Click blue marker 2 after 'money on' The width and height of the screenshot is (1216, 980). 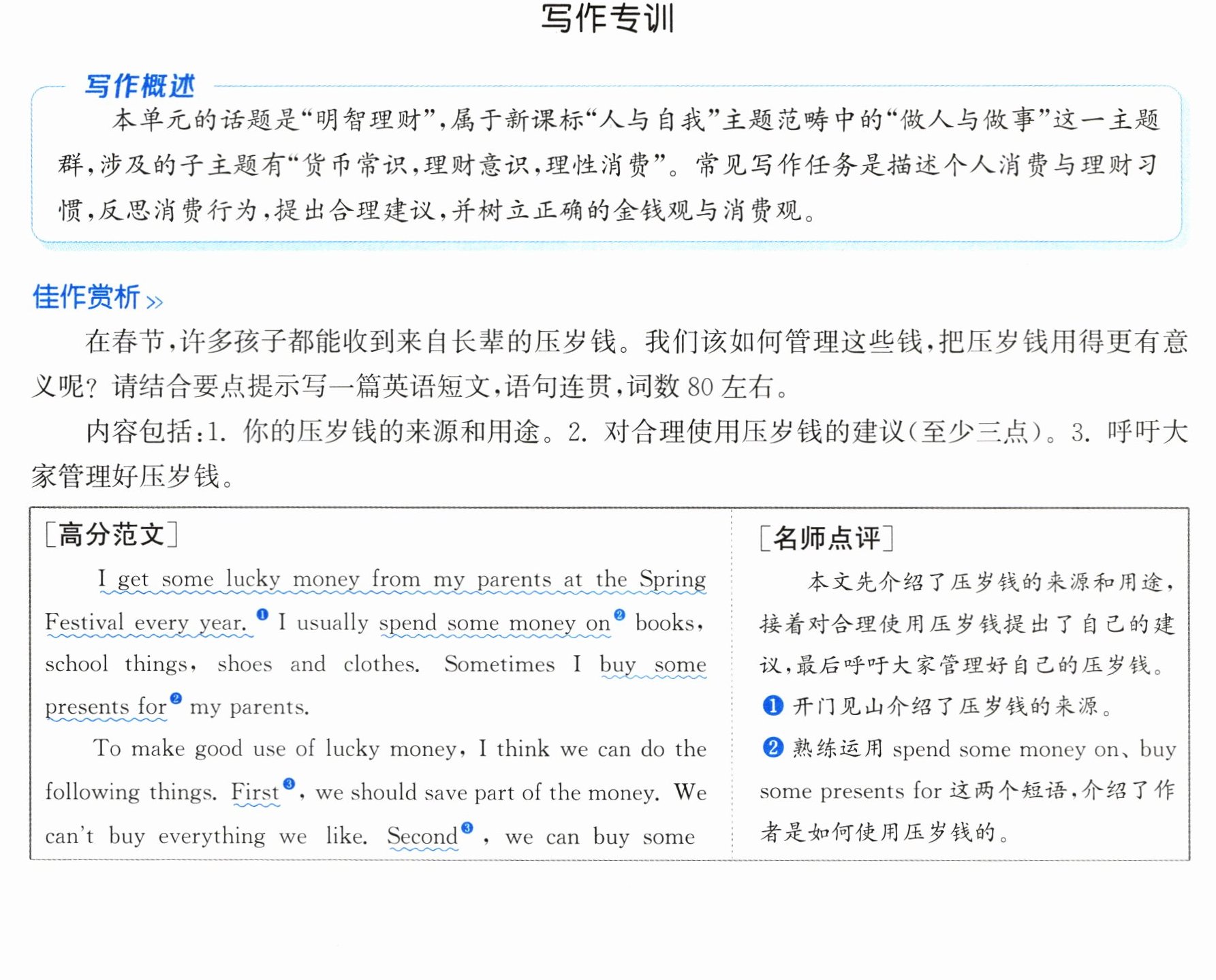point(619,615)
